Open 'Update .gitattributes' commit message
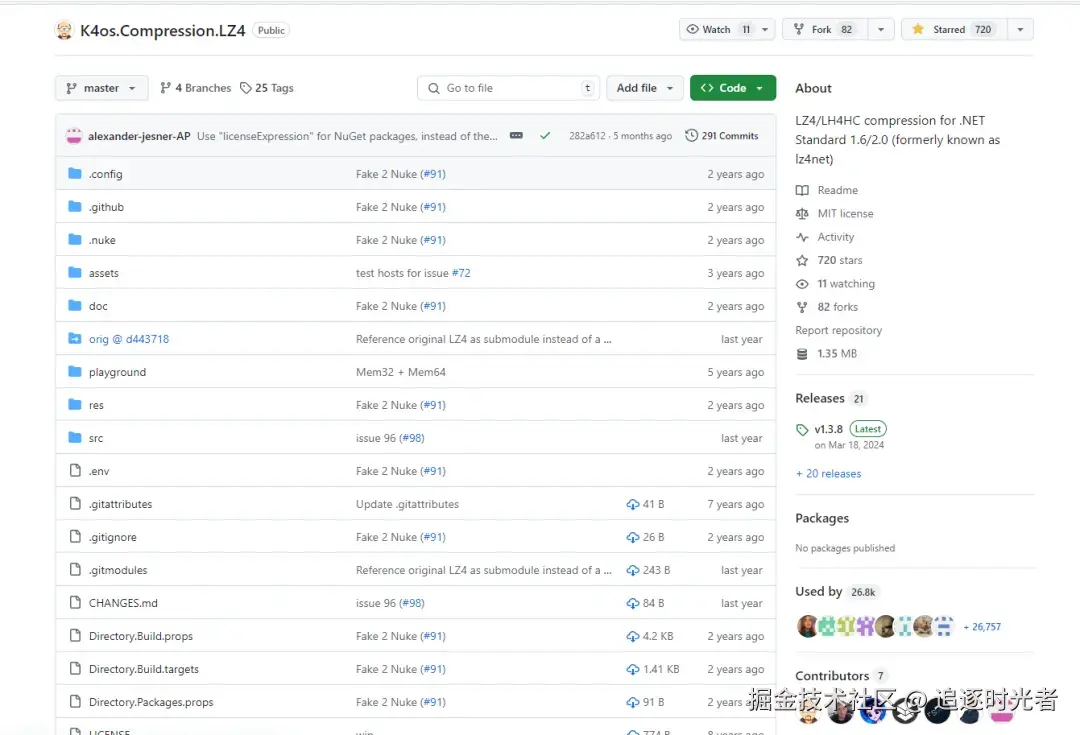The width and height of the screenshot is (1080, 735). (407, 504)
